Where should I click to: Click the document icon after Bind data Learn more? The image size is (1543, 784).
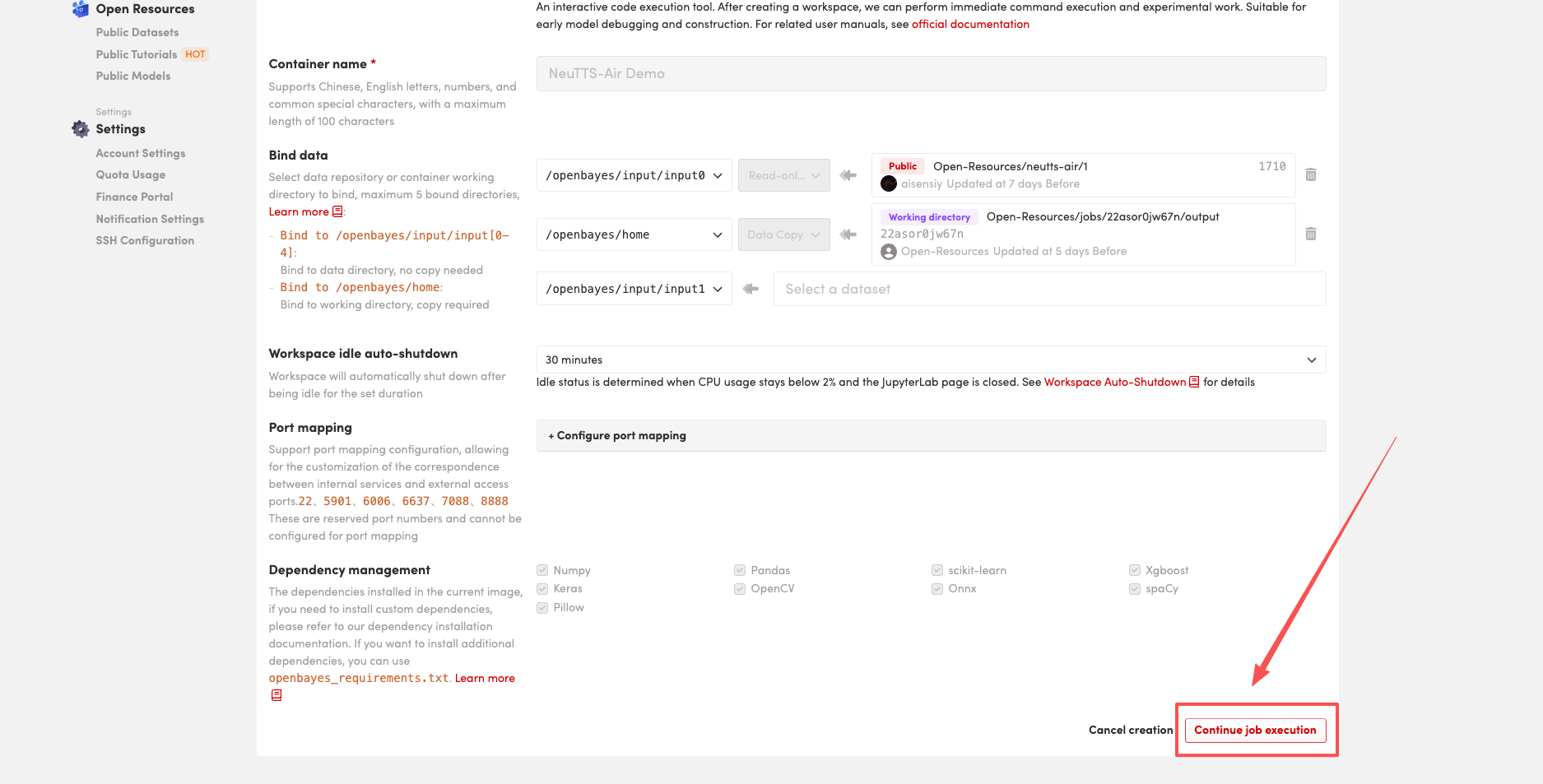[337, 211]
